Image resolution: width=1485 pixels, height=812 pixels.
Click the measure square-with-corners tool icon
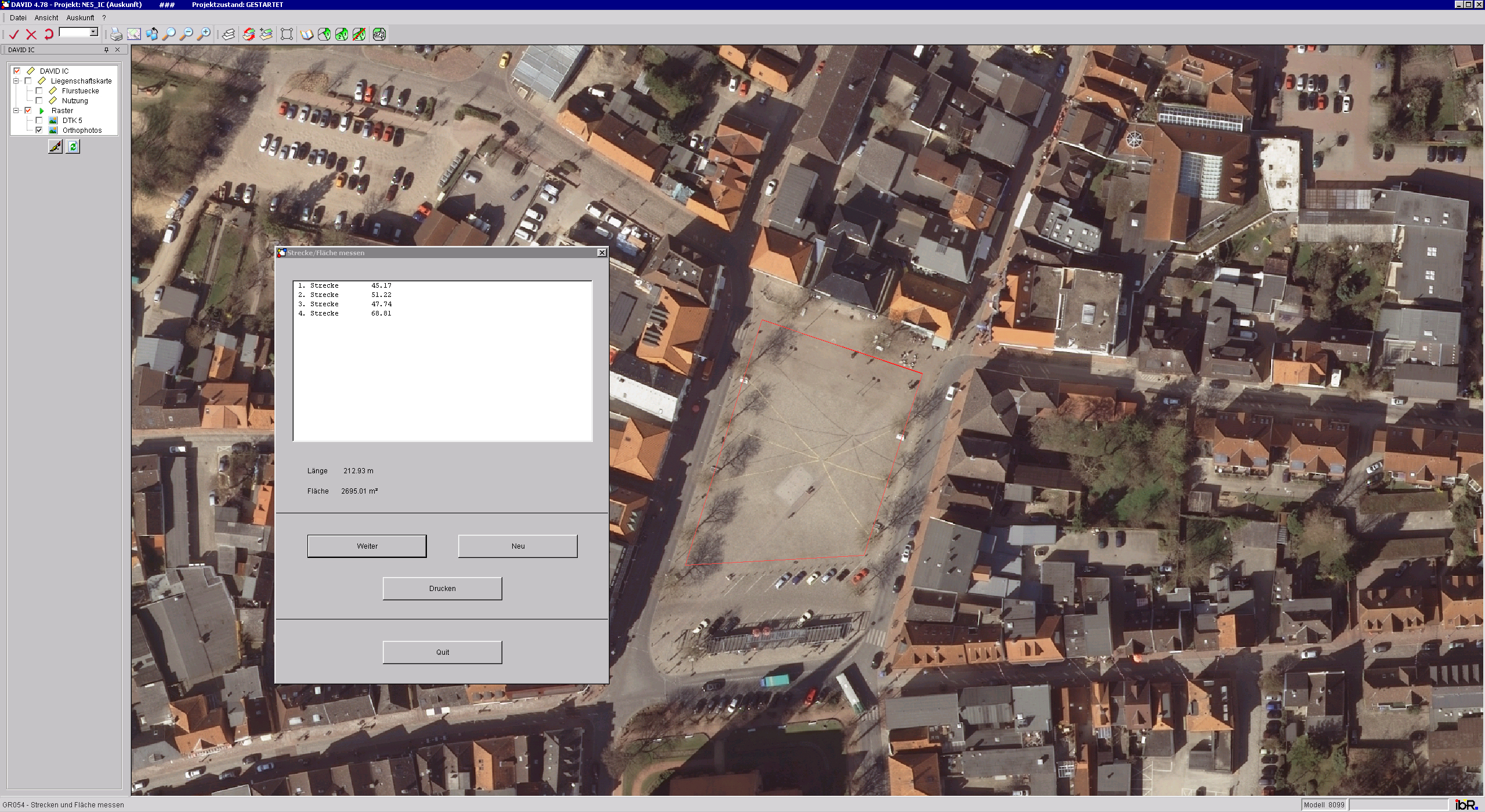click(x=287, y=34)
